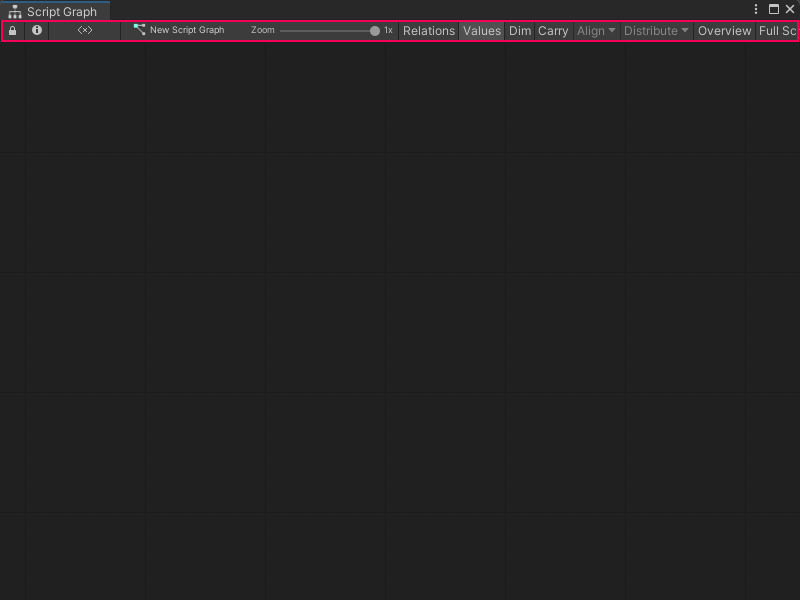The height and width of the screenshot is (600, 800).
Task: Click the Overview button to frame the graph
Action: tap(724, 30)
